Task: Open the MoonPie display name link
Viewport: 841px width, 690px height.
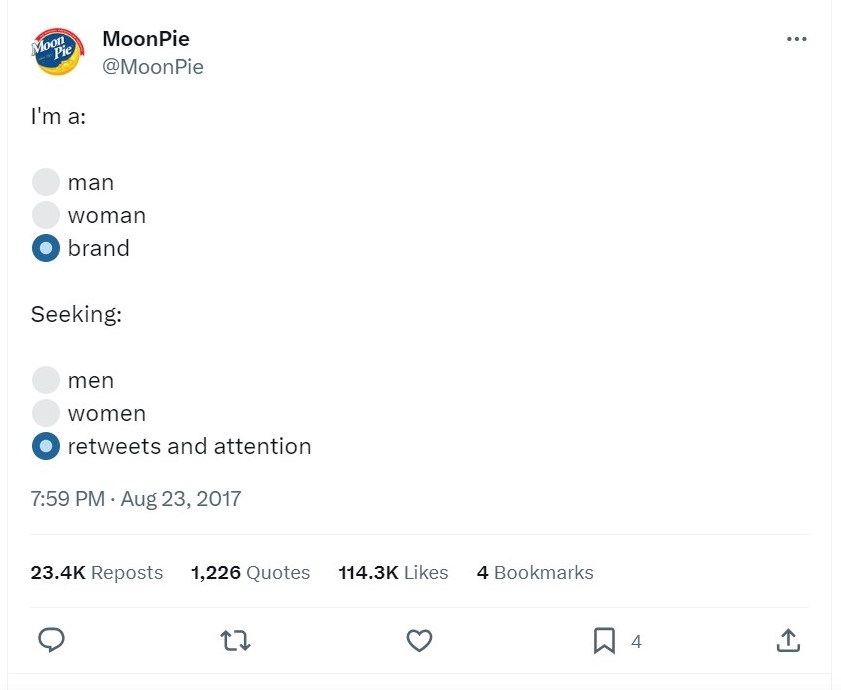Action: click(x=146, y=39)
